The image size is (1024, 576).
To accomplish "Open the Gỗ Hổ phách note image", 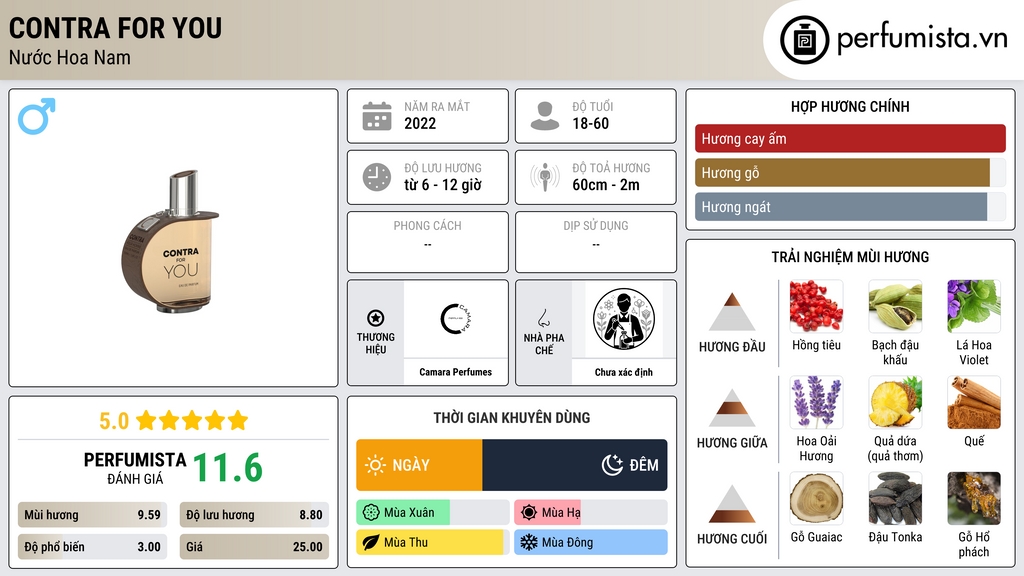I will coord(974,498).
